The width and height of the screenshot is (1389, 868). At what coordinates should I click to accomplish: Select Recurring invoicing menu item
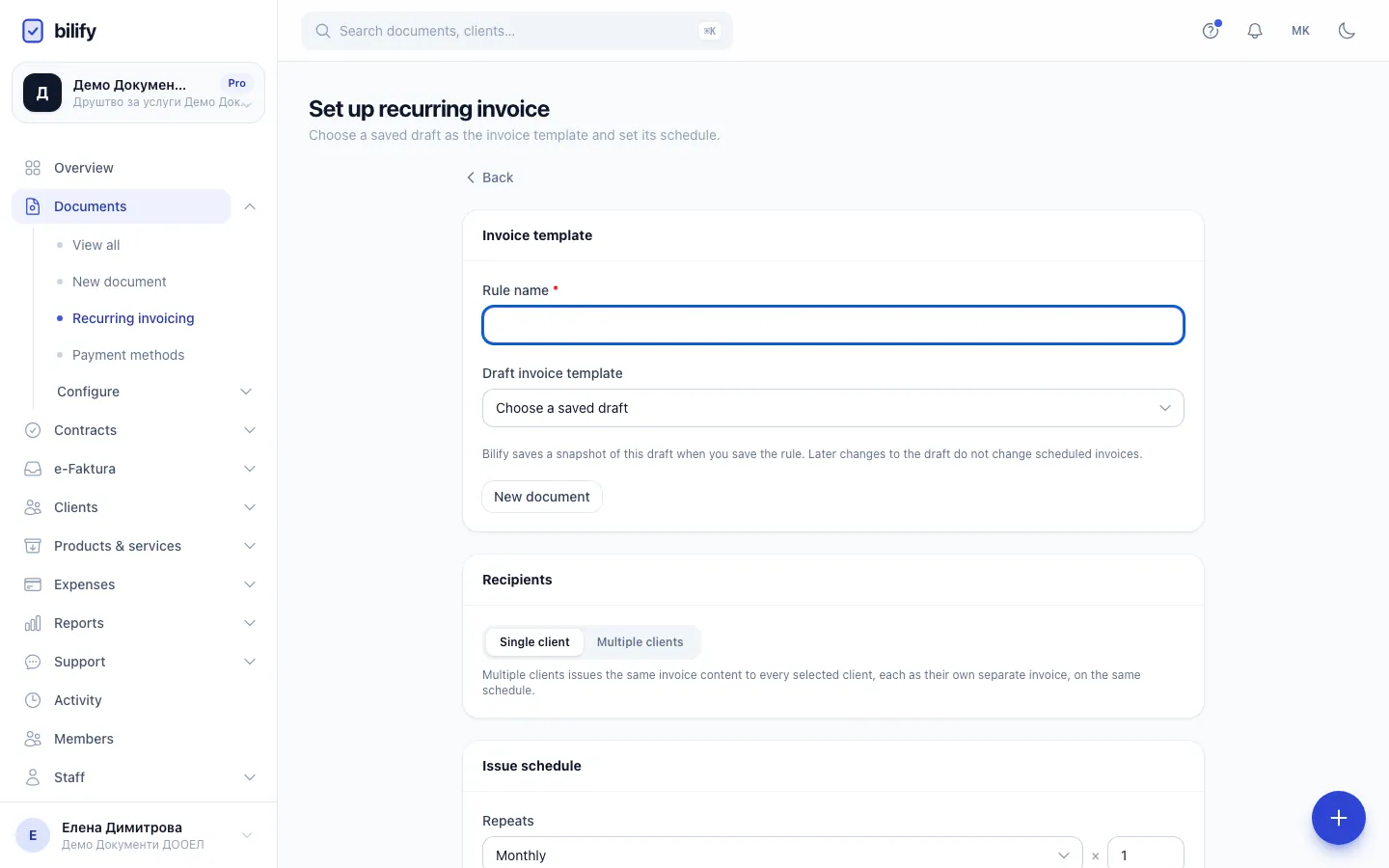click(x=133, y=318)
